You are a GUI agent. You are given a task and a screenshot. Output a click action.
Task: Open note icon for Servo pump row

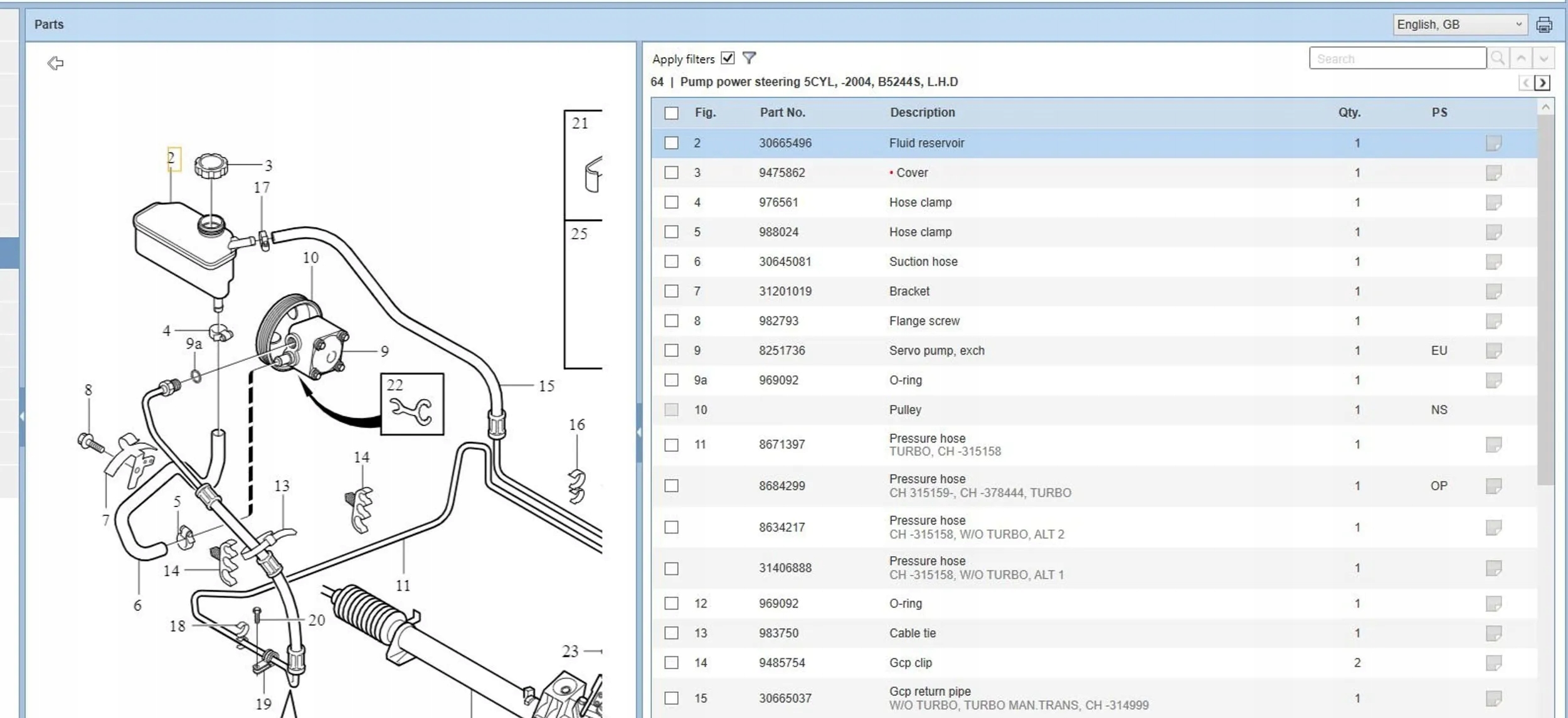(1493, 350)
